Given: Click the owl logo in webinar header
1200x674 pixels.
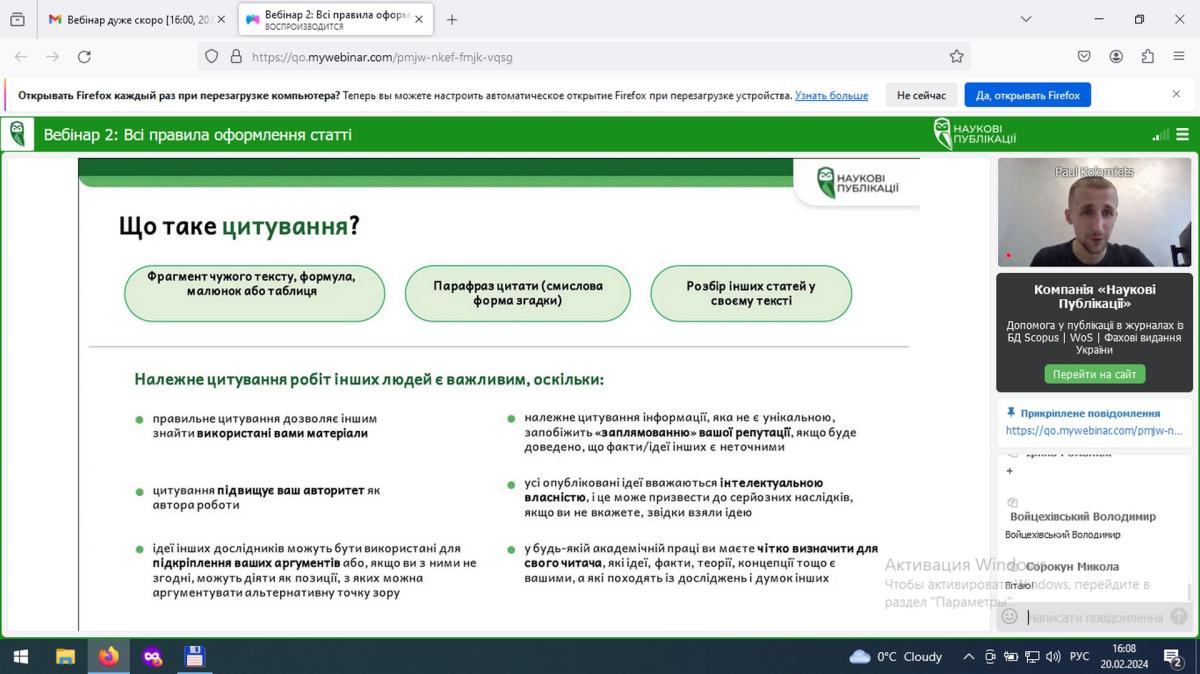Looking at the screenshot, I should pyautogui.click(x=18, y=134).
